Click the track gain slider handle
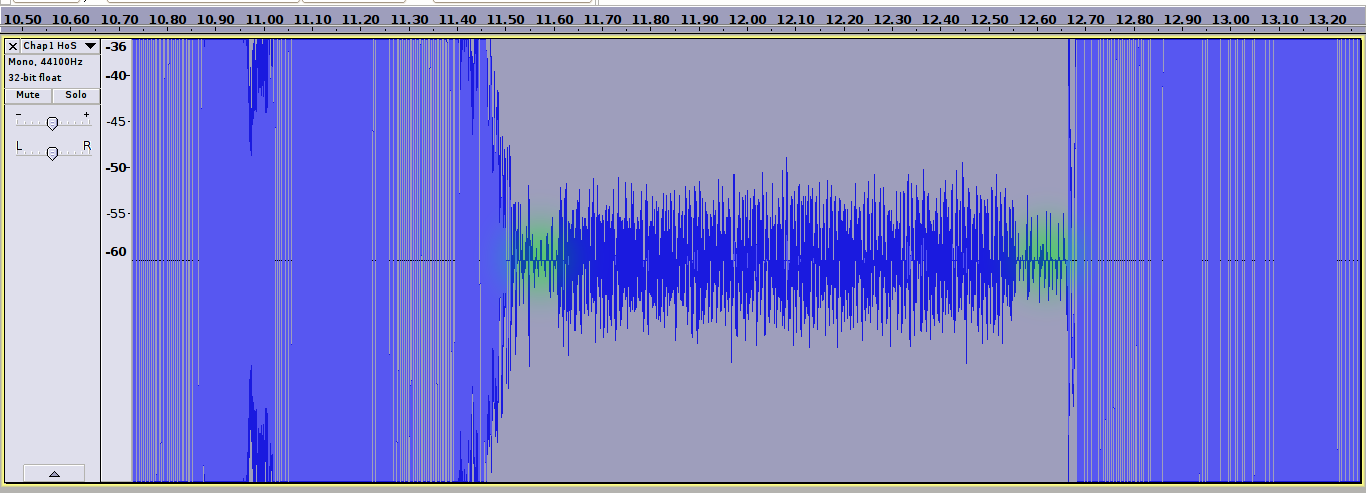Viewport: 1366px width, 493px height. 52,123
